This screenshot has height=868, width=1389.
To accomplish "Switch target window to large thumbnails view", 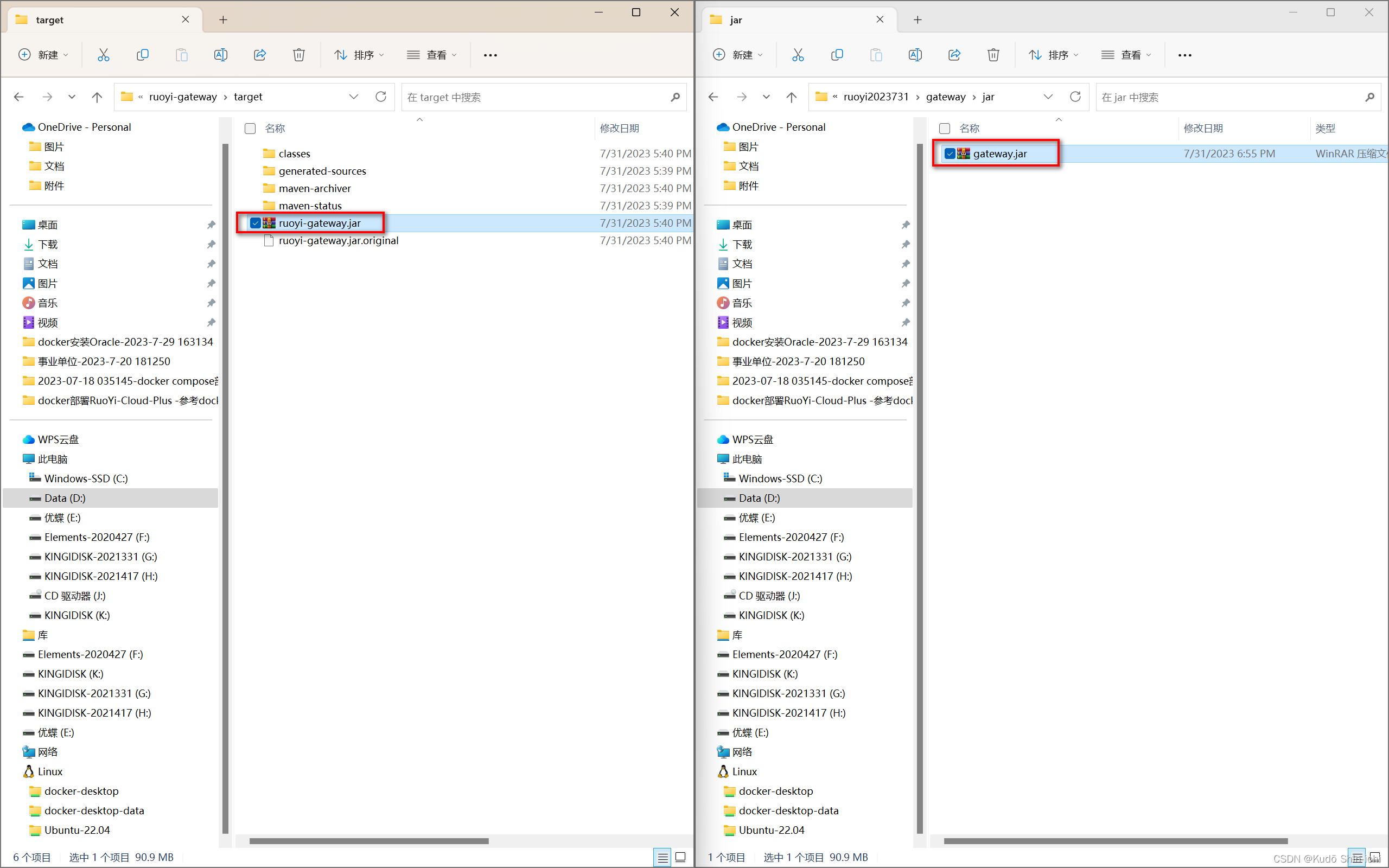I will 681,858.
